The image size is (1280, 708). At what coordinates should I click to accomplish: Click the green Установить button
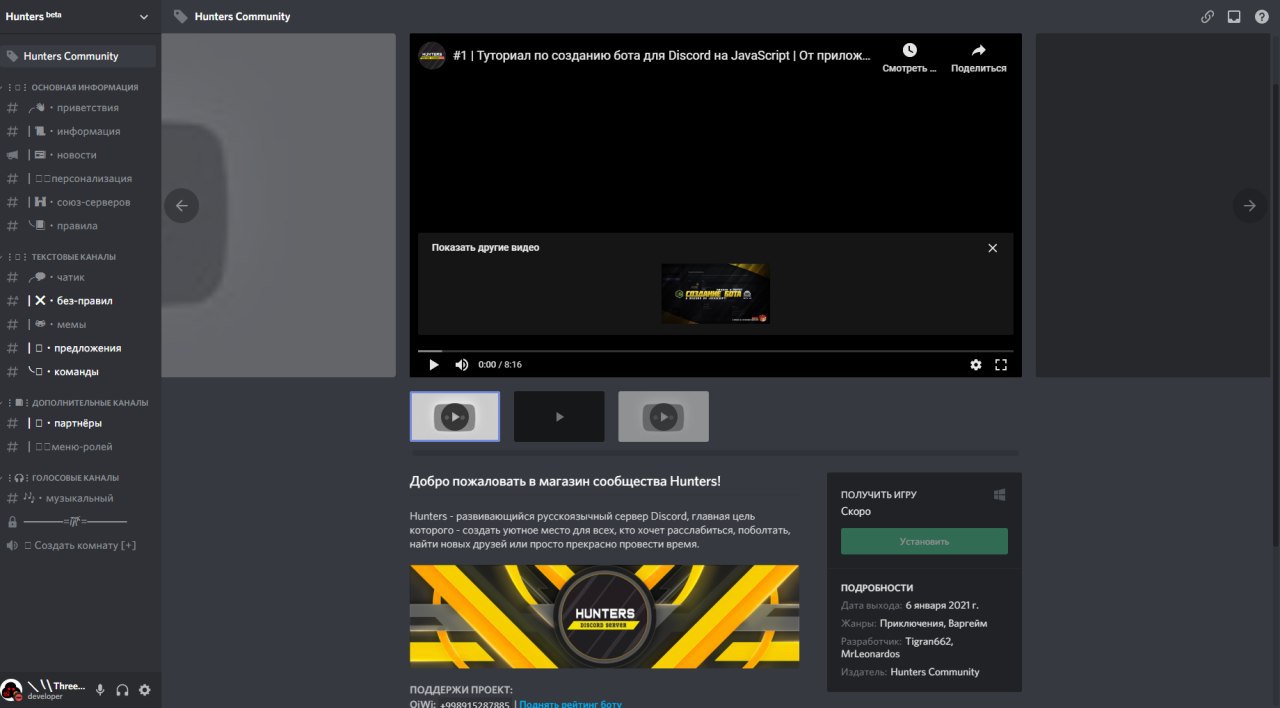(x=924, y=541)
